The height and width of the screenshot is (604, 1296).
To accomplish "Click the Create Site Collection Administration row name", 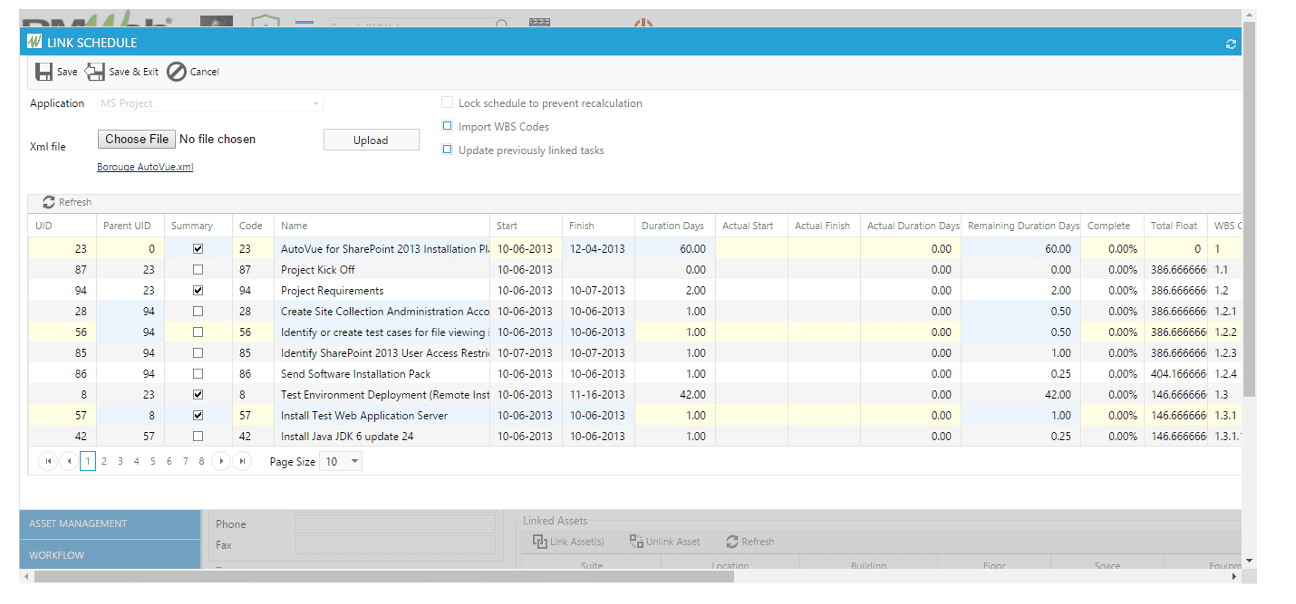I will click(x=382, y=312).
